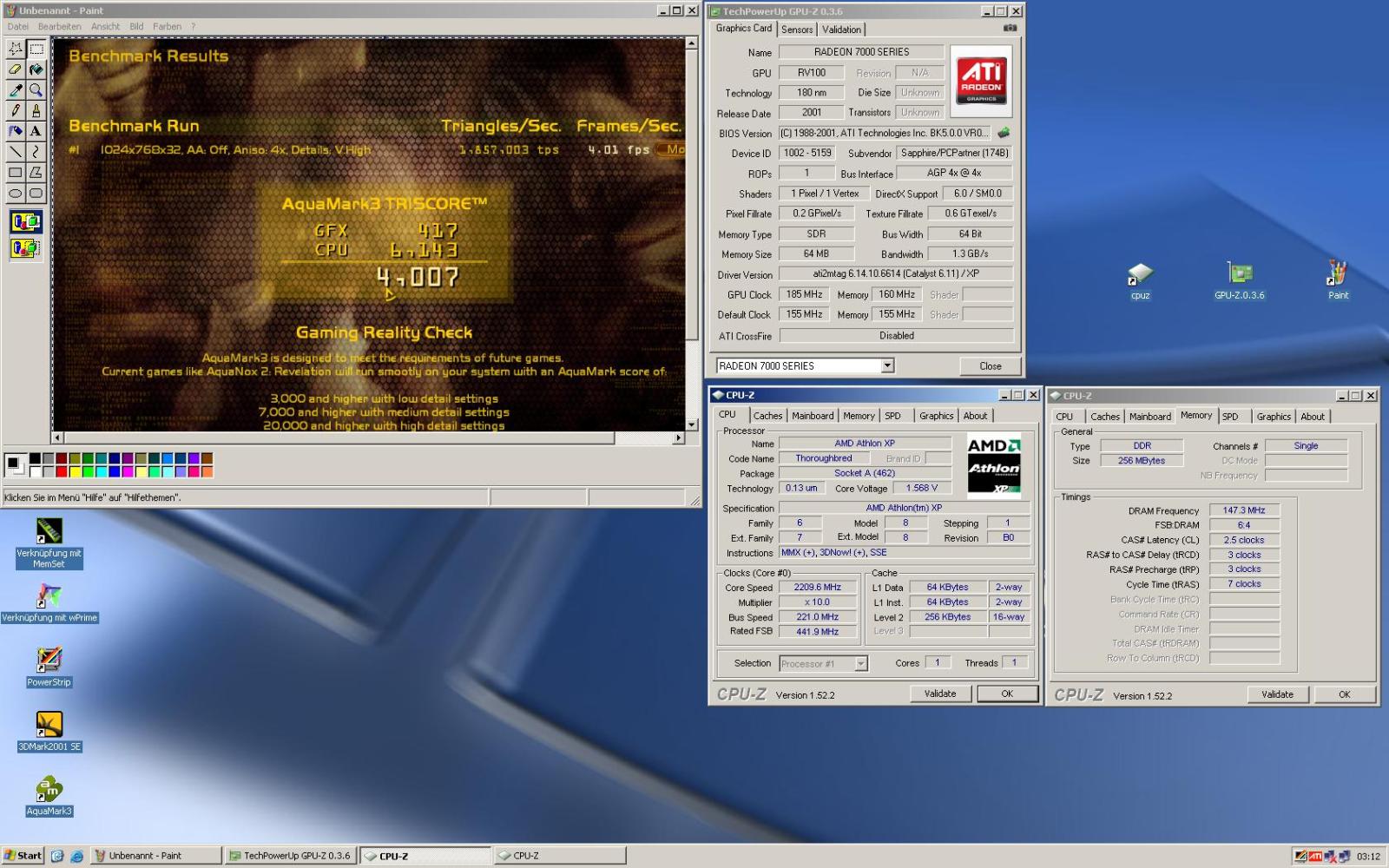The height and width of the screenshot is (868, 1389).
Task: Open the Caches tab in the CPU-Z processor window
Action: [767, 416]
